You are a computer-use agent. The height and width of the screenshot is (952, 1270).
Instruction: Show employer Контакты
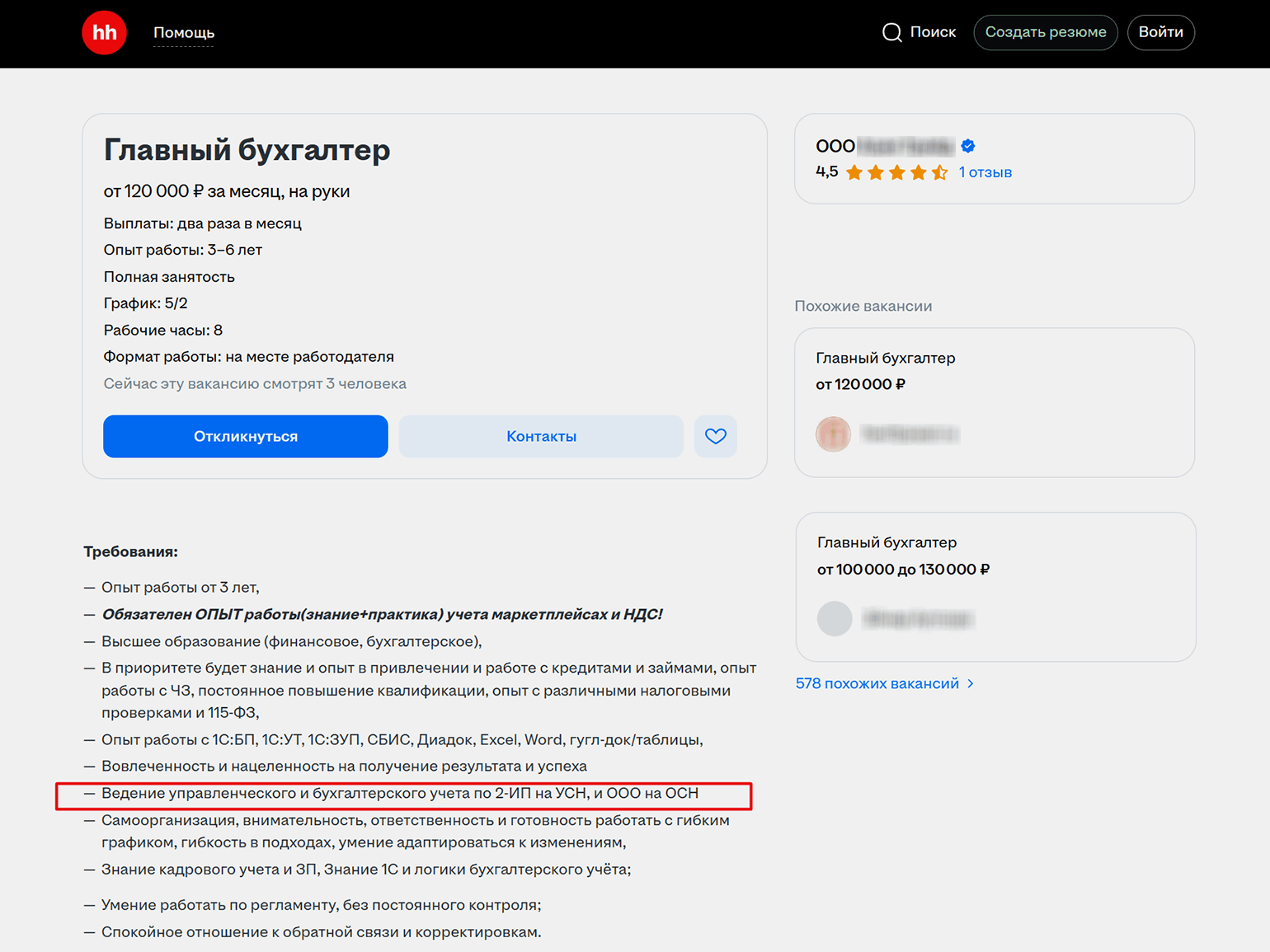tap(541, 436)
